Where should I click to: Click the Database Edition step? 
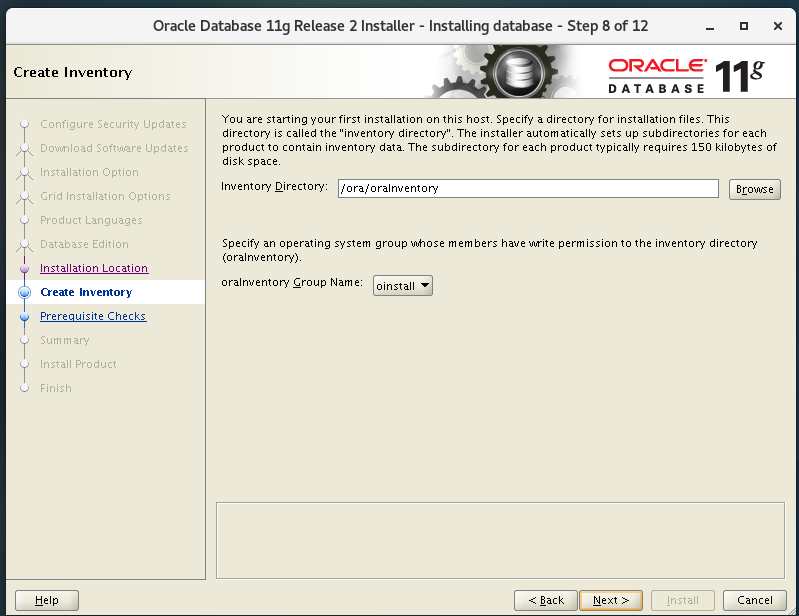[x=84, y=244]
